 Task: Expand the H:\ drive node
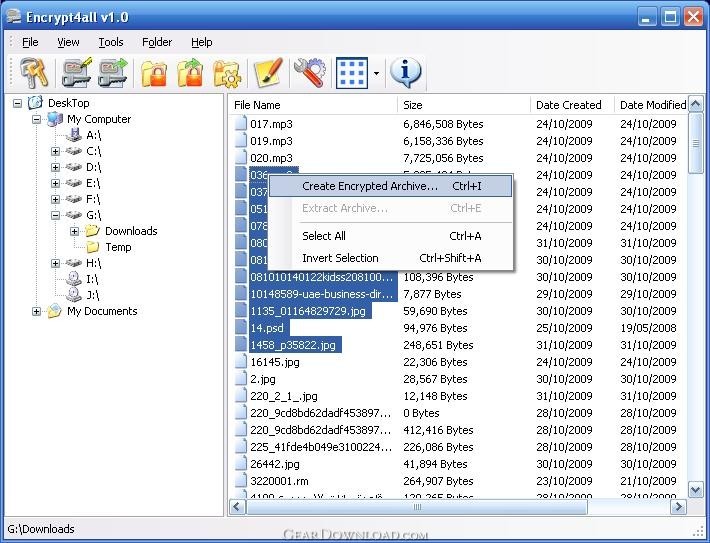tap(55, 263)
